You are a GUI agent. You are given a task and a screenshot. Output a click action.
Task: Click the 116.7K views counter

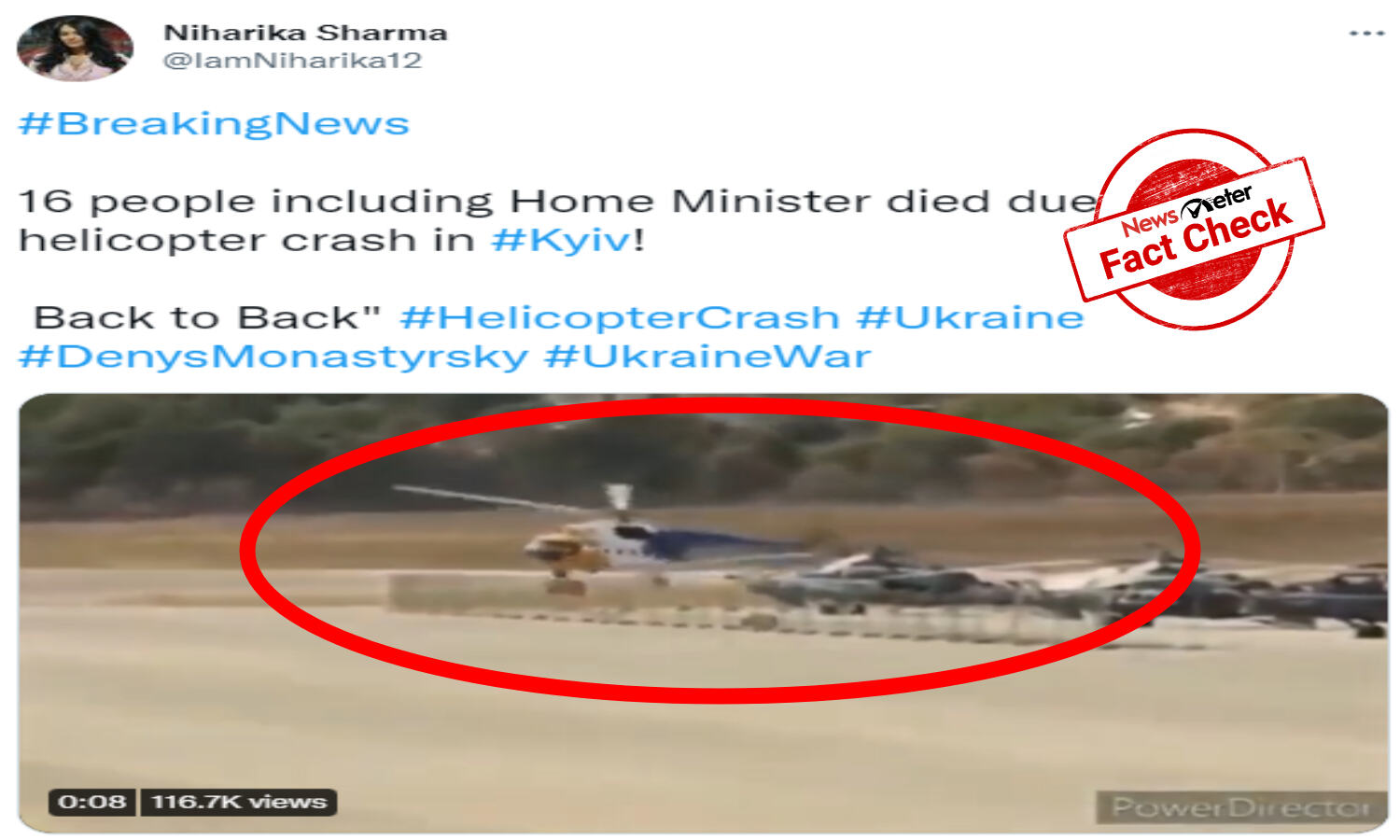pos(239,802)
